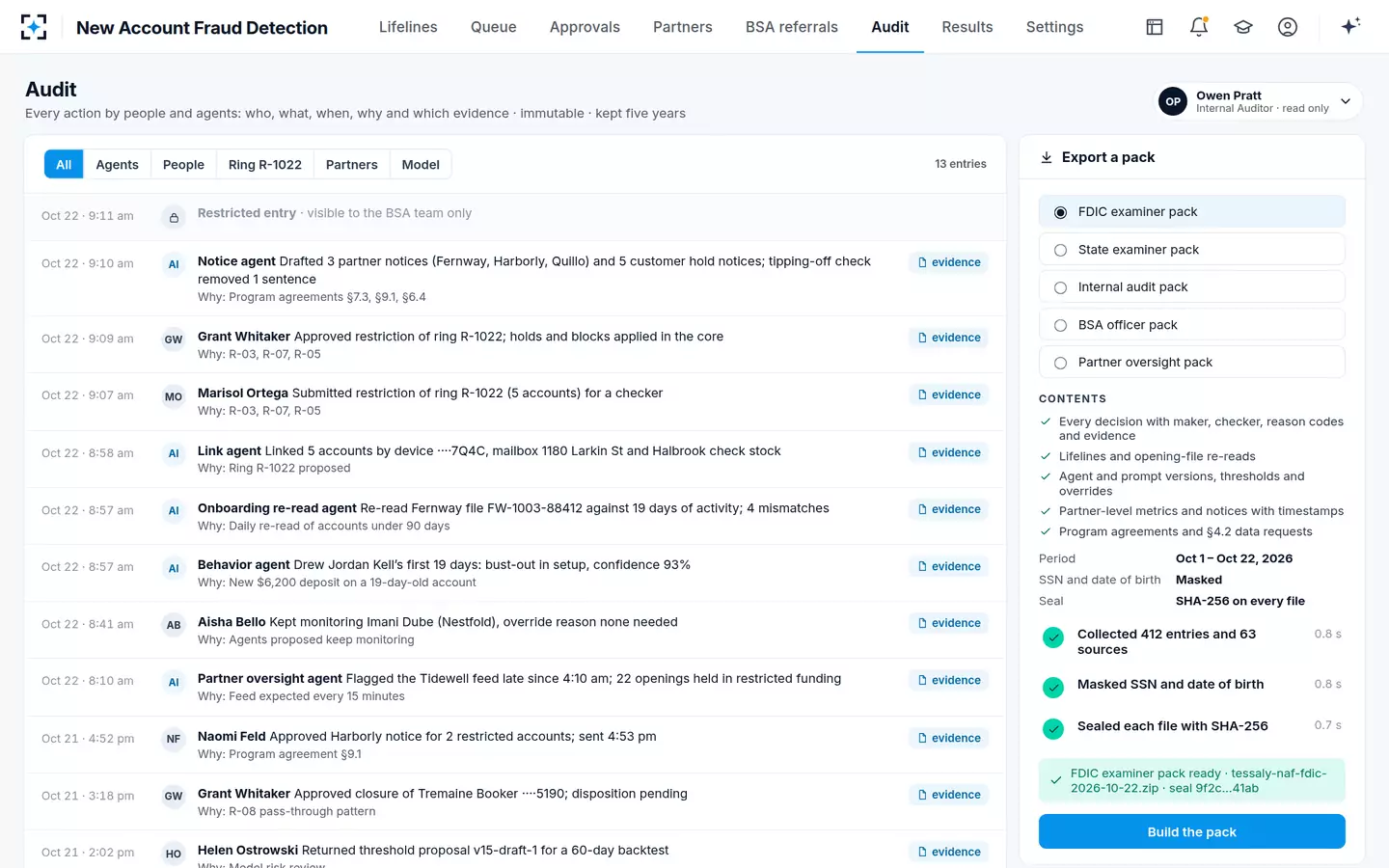Show the All entries filter
The height and width of the screenshot is (868, 1389).
click(x=64, y=165)
